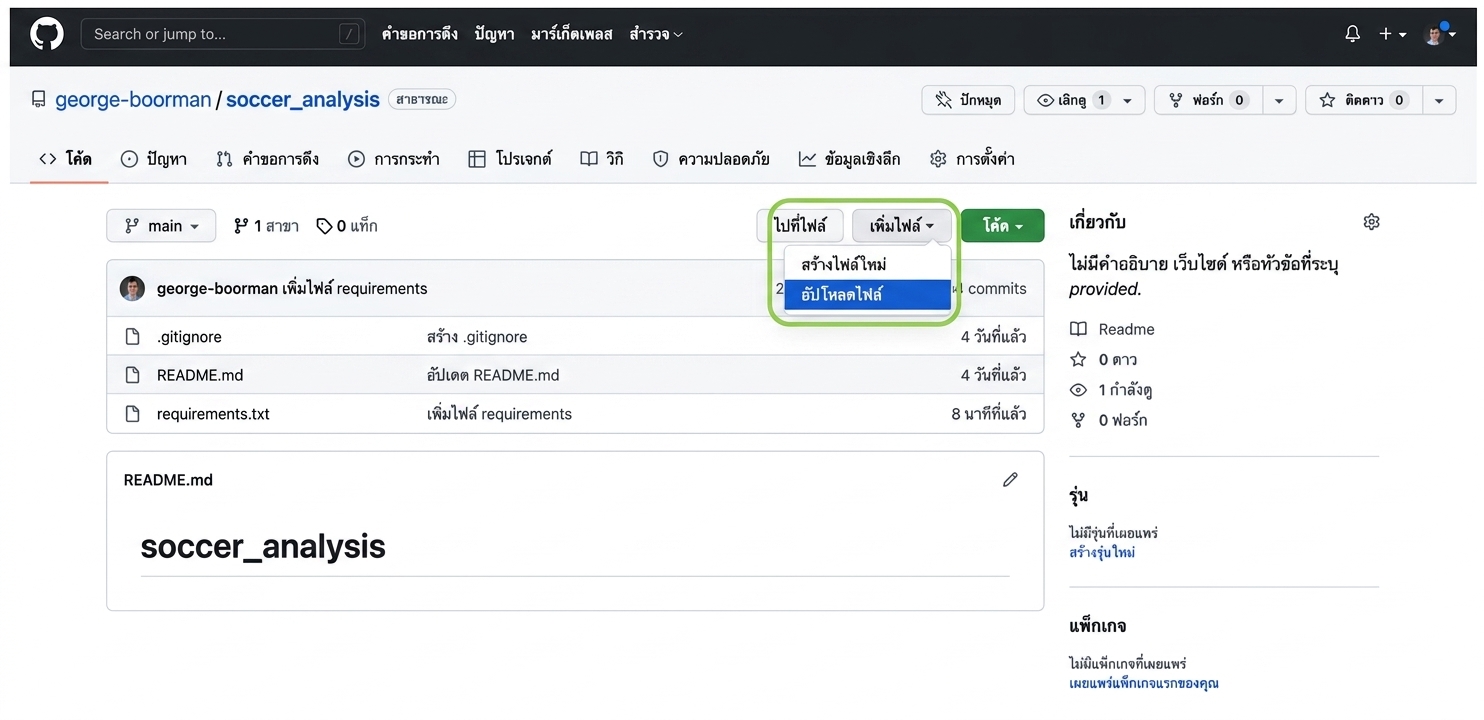The width and height of the screenshot is (1484, 720).
Task: Click the "8 นาทีที่แล้ว" timestamp
Action: 989,414
